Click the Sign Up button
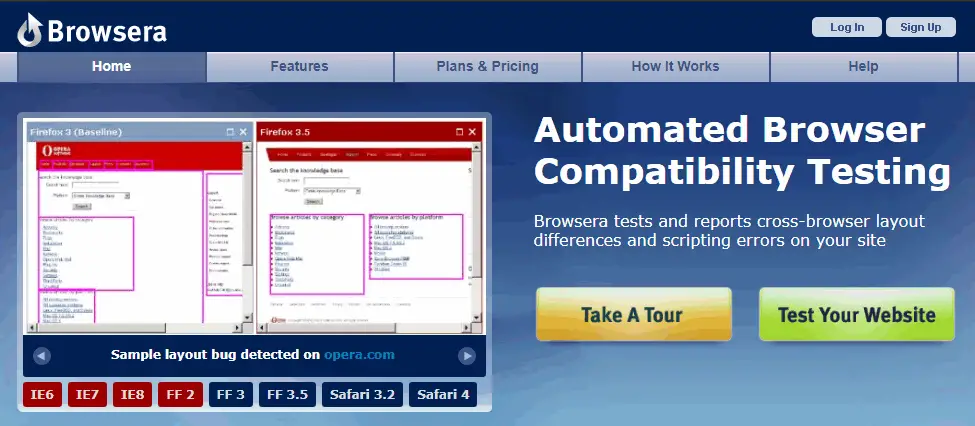 (x=920, y=27)
